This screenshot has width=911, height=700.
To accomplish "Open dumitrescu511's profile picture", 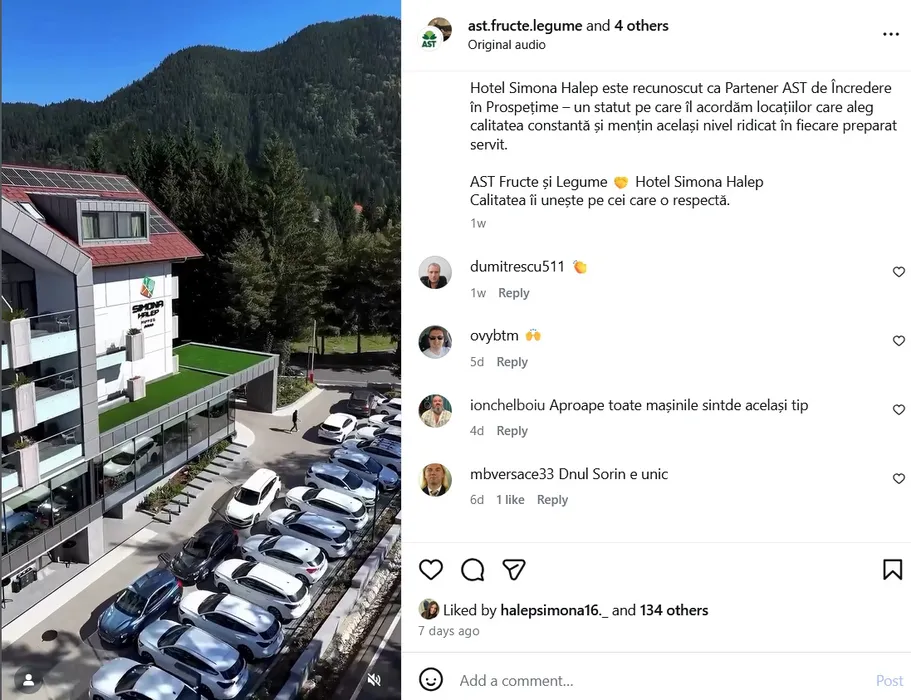I will tap(435, 272).
